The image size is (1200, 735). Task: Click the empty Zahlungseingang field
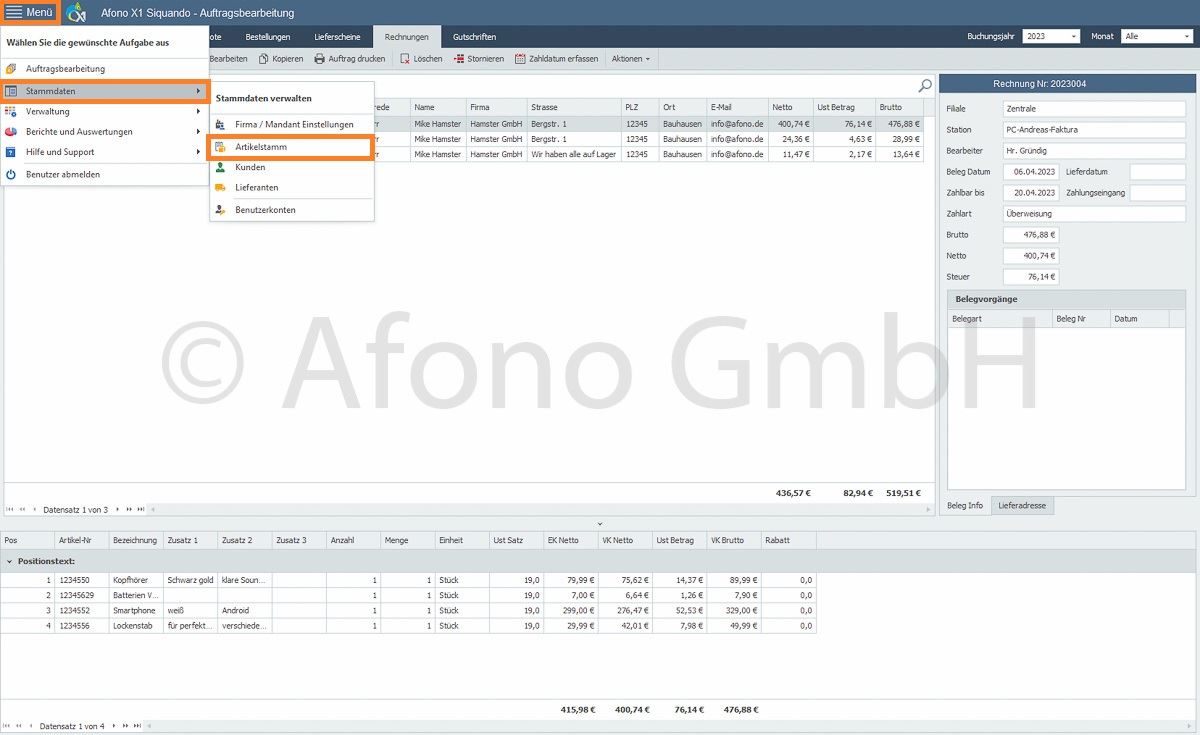pos(1158,193)
